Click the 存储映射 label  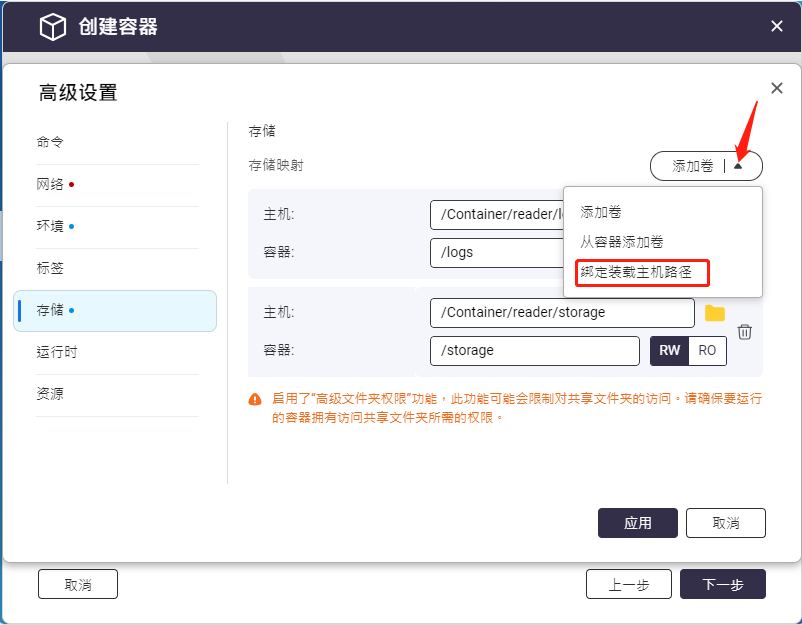[x=276, y=165]
